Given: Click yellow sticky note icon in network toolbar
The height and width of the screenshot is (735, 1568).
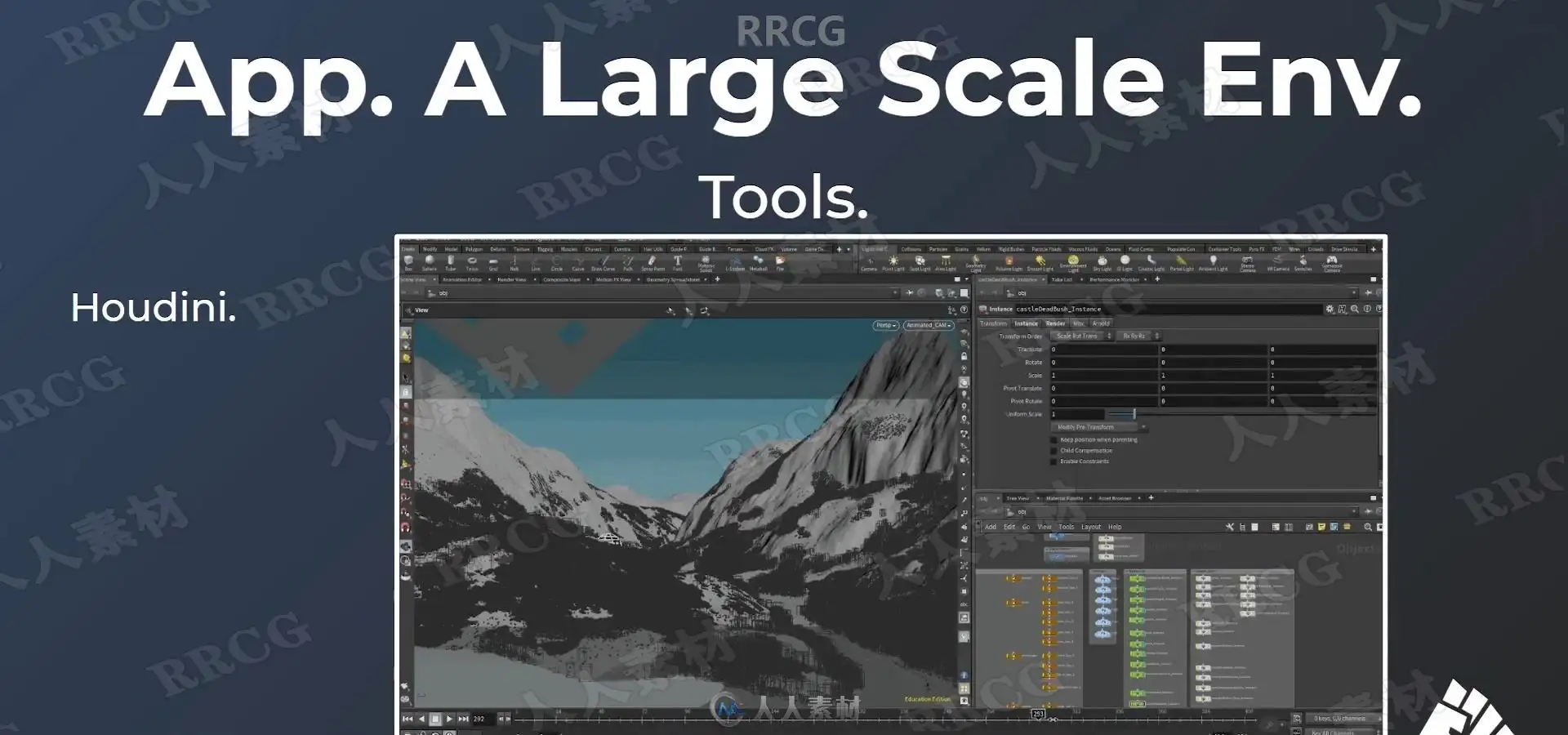Looking at the screenshot, I should tap(1321, 527).
